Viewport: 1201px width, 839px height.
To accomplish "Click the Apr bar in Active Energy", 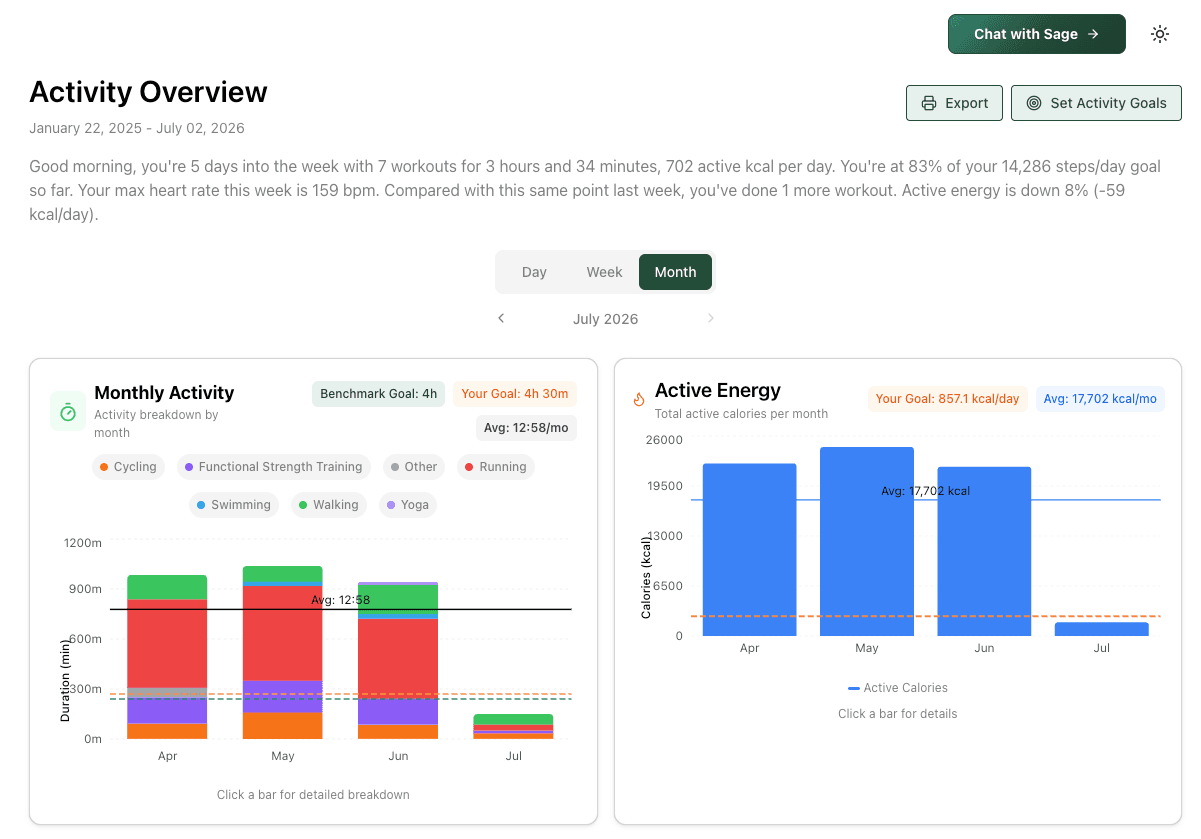I will [749, 550].
